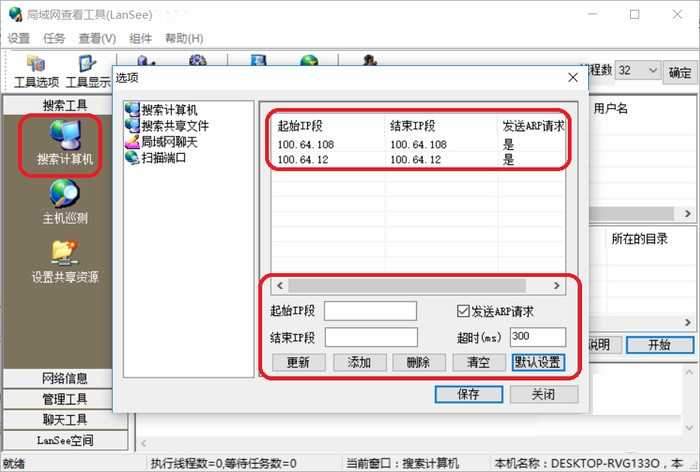Click the 设置共享资源 folder icon
Viewport: 700px width, 472px height.
pyautogui.click(x=64, y=252)
